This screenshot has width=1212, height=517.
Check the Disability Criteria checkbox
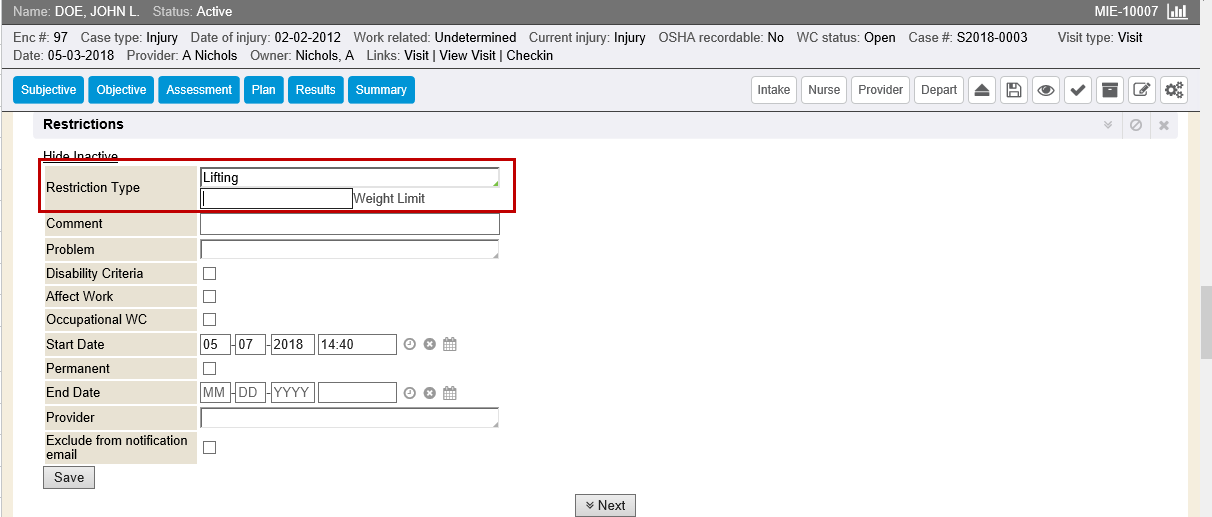pyautogui.click(x=210, y=273)
